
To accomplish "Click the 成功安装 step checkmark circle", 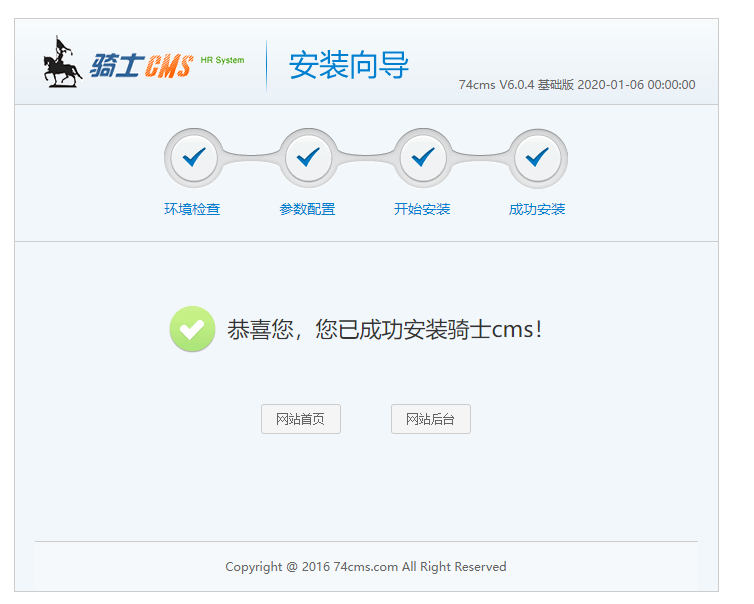I will click(x=538, y=158).
